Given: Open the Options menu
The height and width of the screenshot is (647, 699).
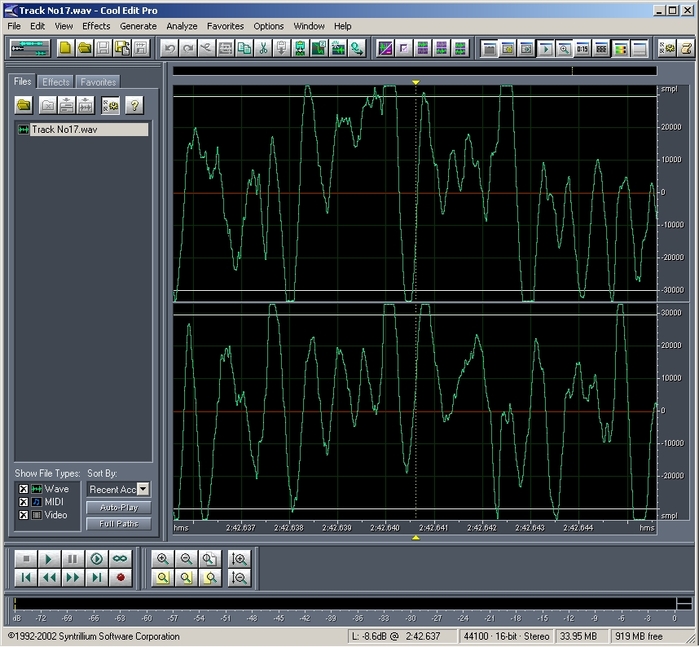Looking at the screenshot, I should point(268,26).
